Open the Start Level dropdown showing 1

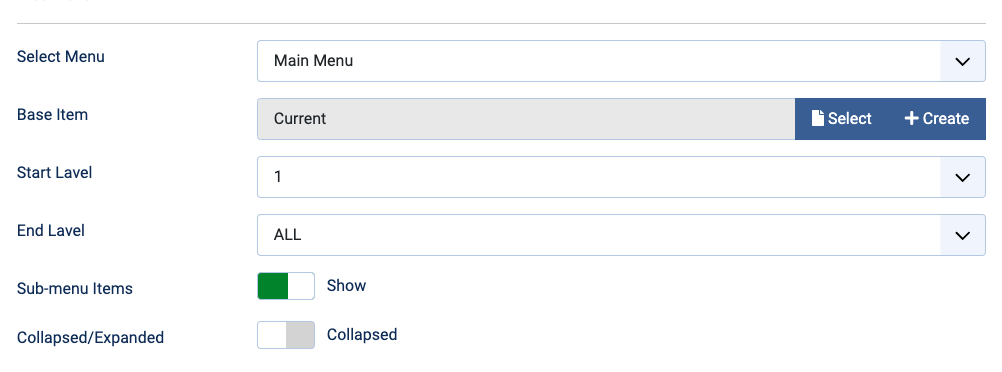point(621,177)
